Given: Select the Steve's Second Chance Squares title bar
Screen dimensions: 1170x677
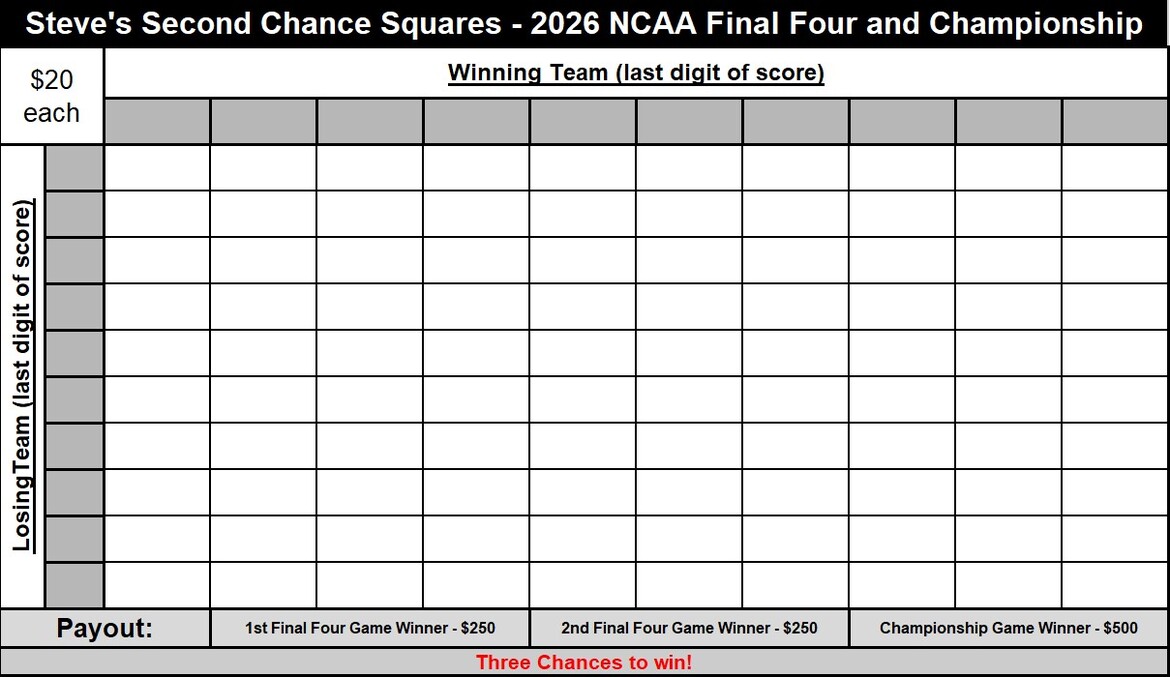Looking at the screenshot, I should point(584,24).
